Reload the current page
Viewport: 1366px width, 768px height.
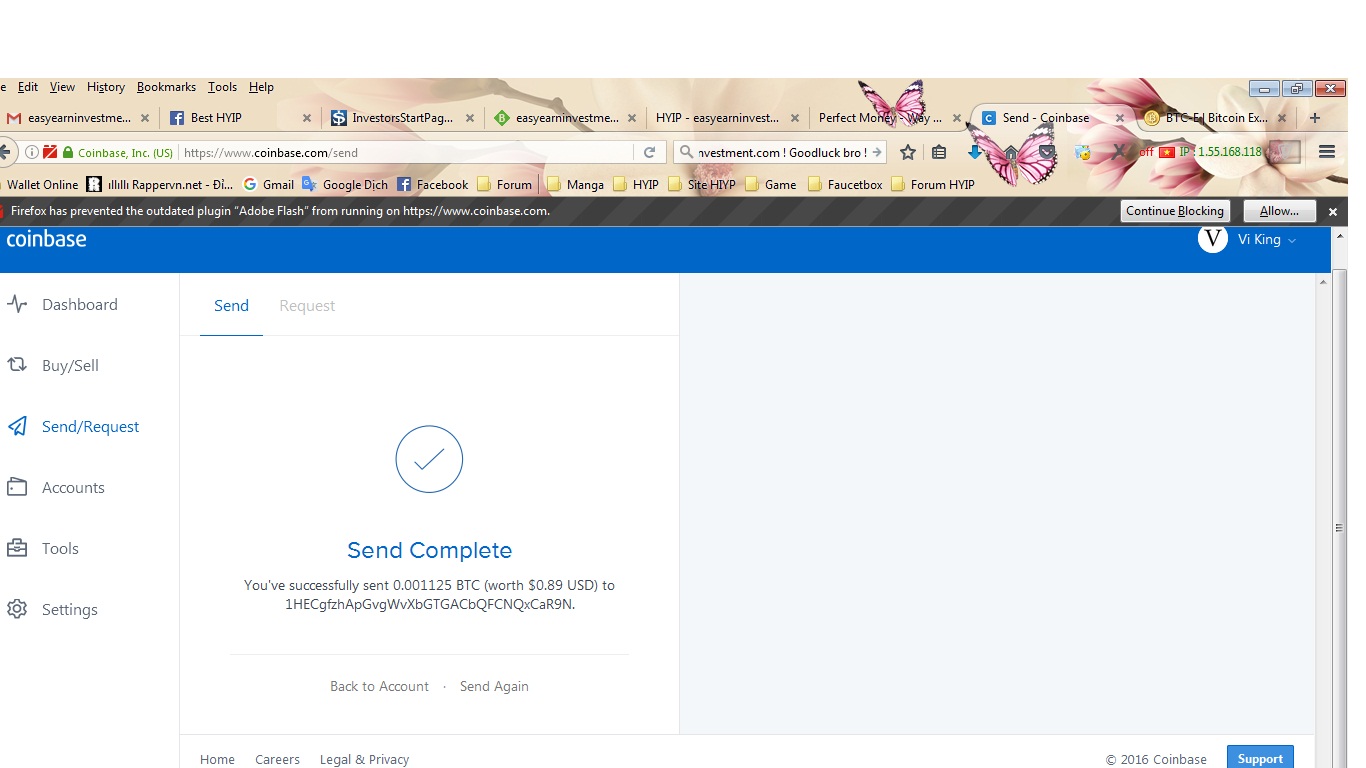point(649,153)
